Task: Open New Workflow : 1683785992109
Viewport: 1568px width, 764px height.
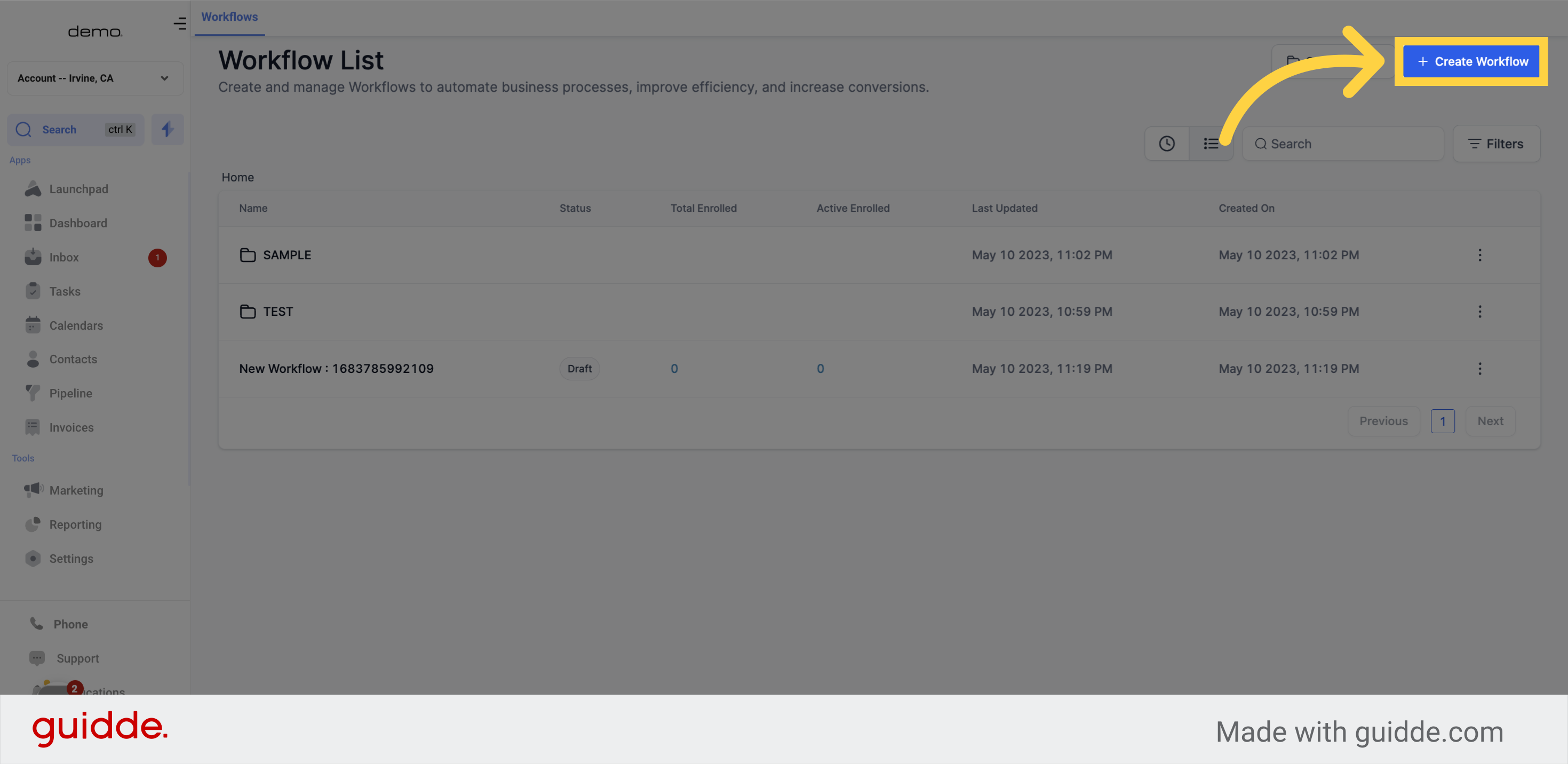Action: click(x=336, y=368)
